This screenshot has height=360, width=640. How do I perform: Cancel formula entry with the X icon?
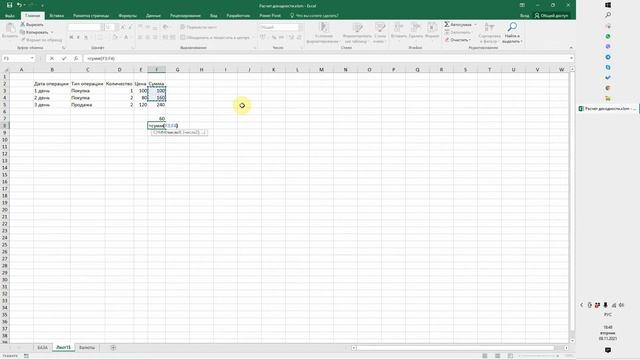52,58
